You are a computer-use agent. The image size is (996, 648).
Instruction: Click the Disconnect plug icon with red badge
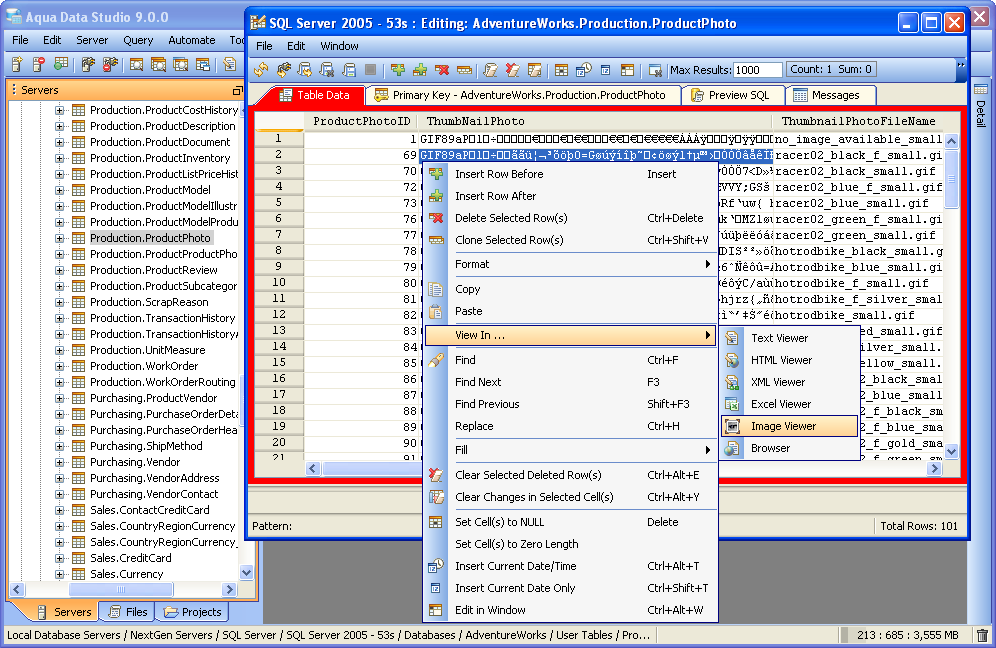pyautogui.click(x=110, y=64)
